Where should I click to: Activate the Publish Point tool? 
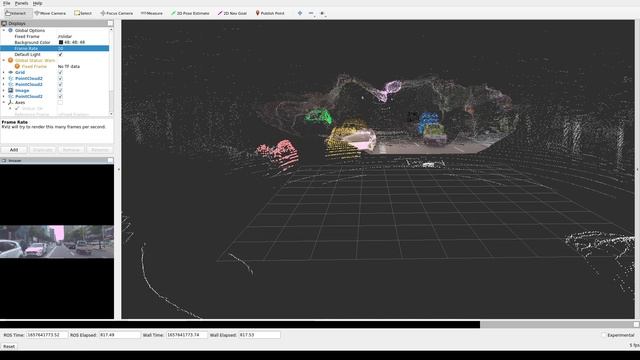(270, 13)
